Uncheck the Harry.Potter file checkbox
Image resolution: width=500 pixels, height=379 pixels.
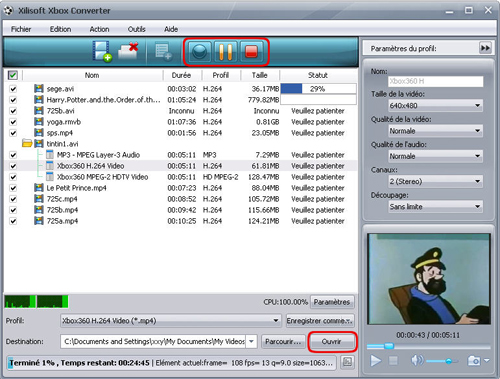(x=13, y=100)
